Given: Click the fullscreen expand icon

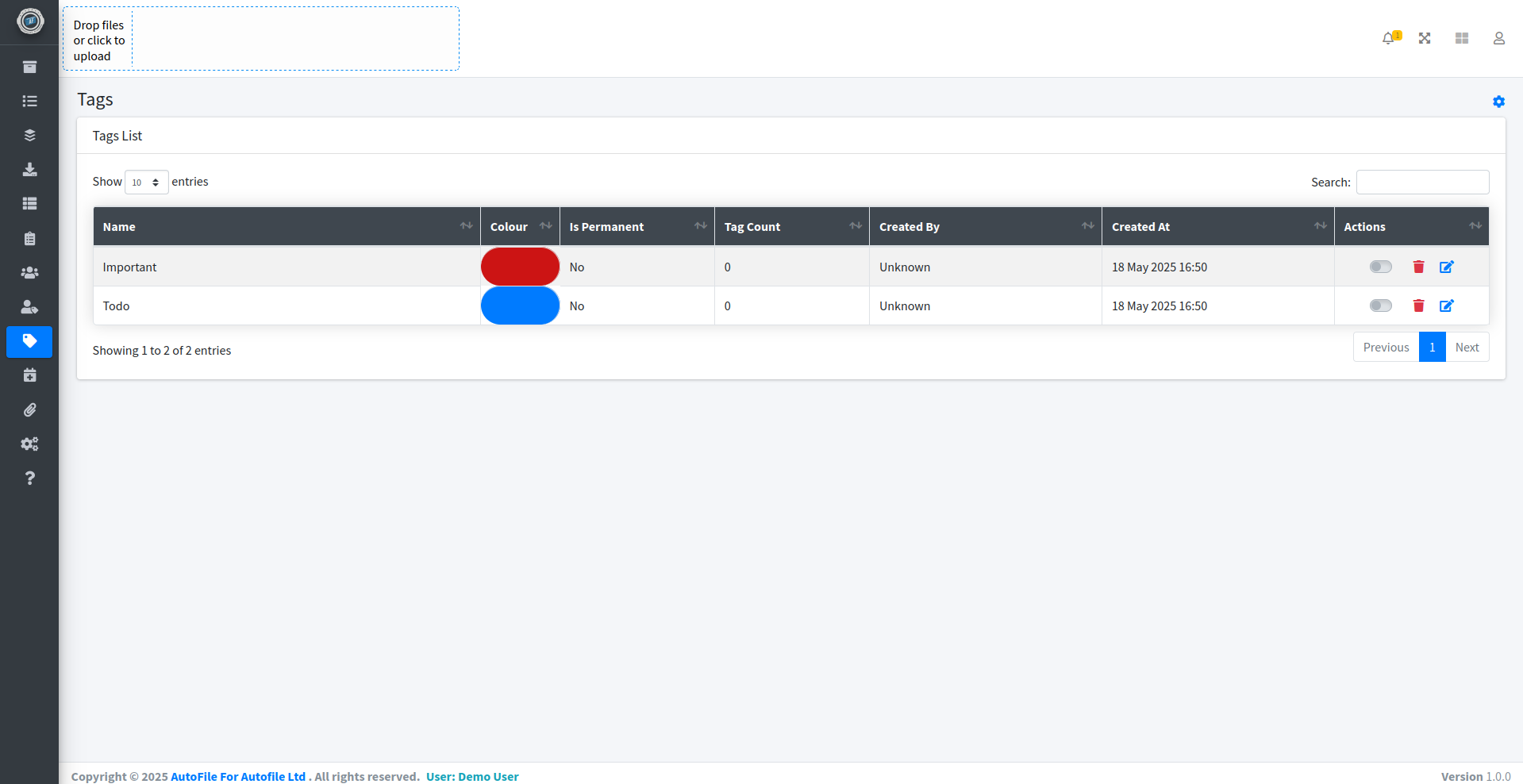Looking at the screenshot, I should 1425,38.
